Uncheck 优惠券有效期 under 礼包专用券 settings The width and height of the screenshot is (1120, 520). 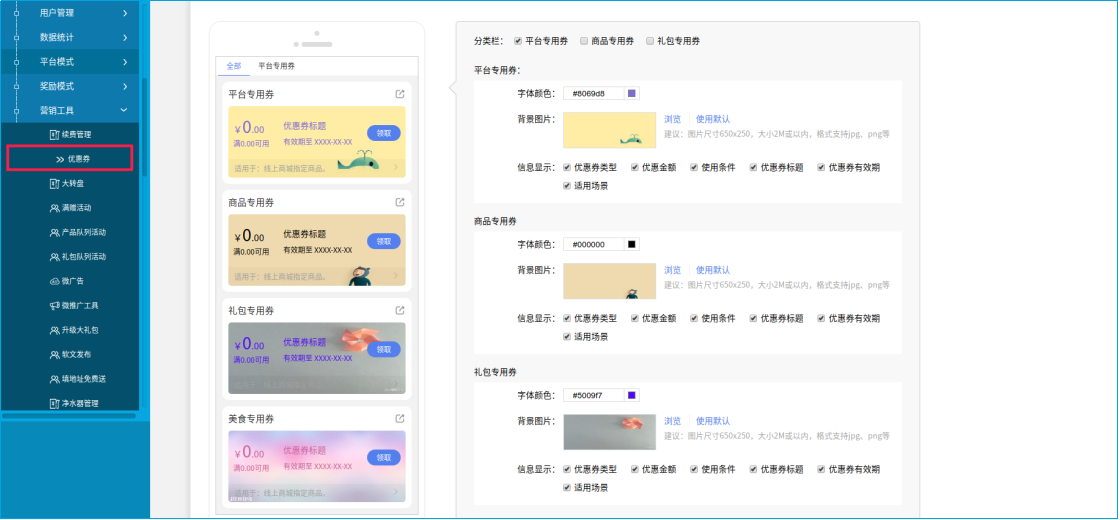pyautogui.click(x=821, y=469)
